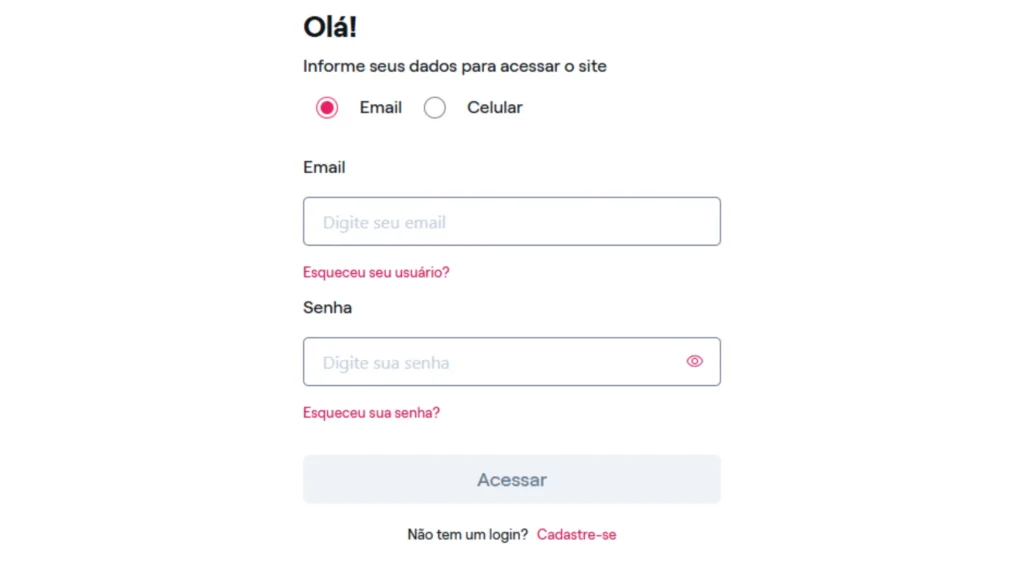Click the 'Olá!' heading
1024x576 pixels.
(x=330, y=27)
